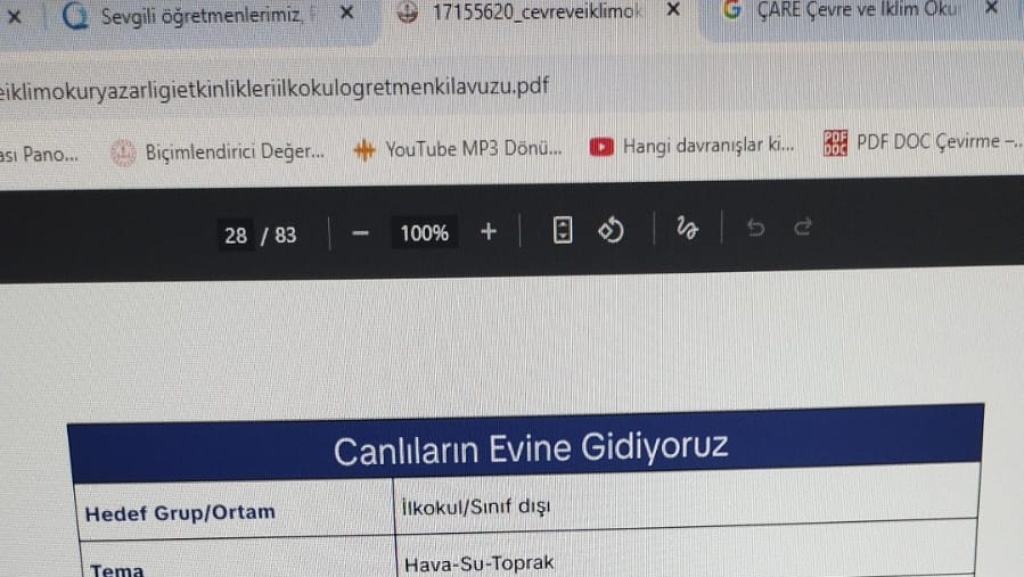Switch to the Sevgili öğretmenlerimiz tab
Screen dimensions: 1024x577
(200, 15)
